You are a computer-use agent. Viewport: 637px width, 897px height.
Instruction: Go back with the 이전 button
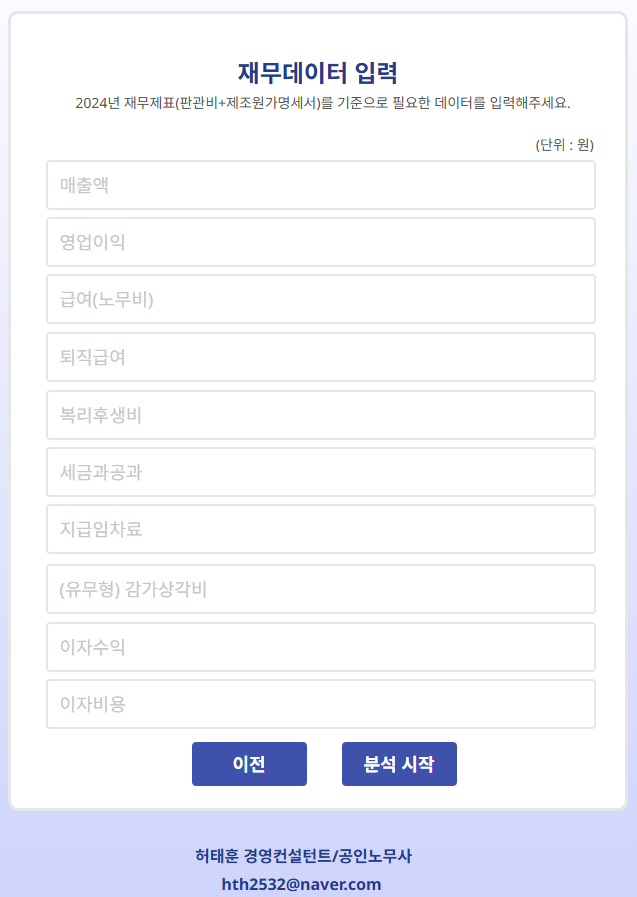[x=249, y=764]
